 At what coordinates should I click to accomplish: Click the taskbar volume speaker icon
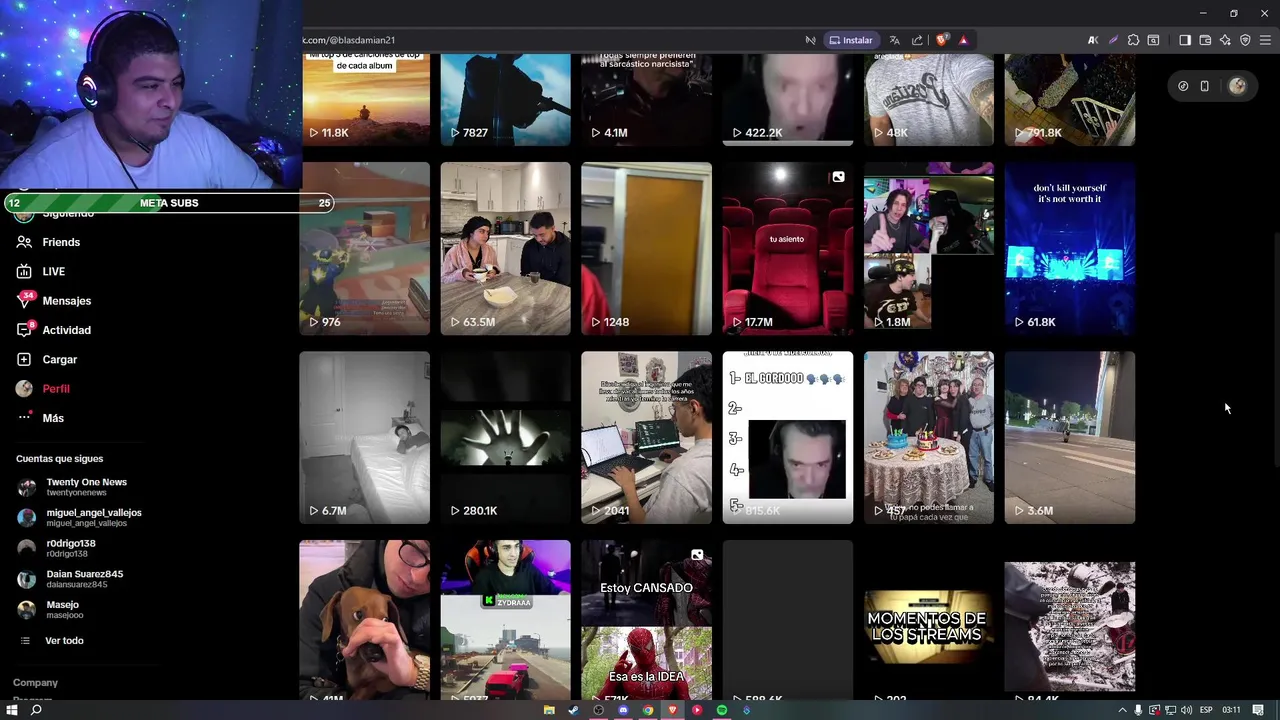(1187, 710)
